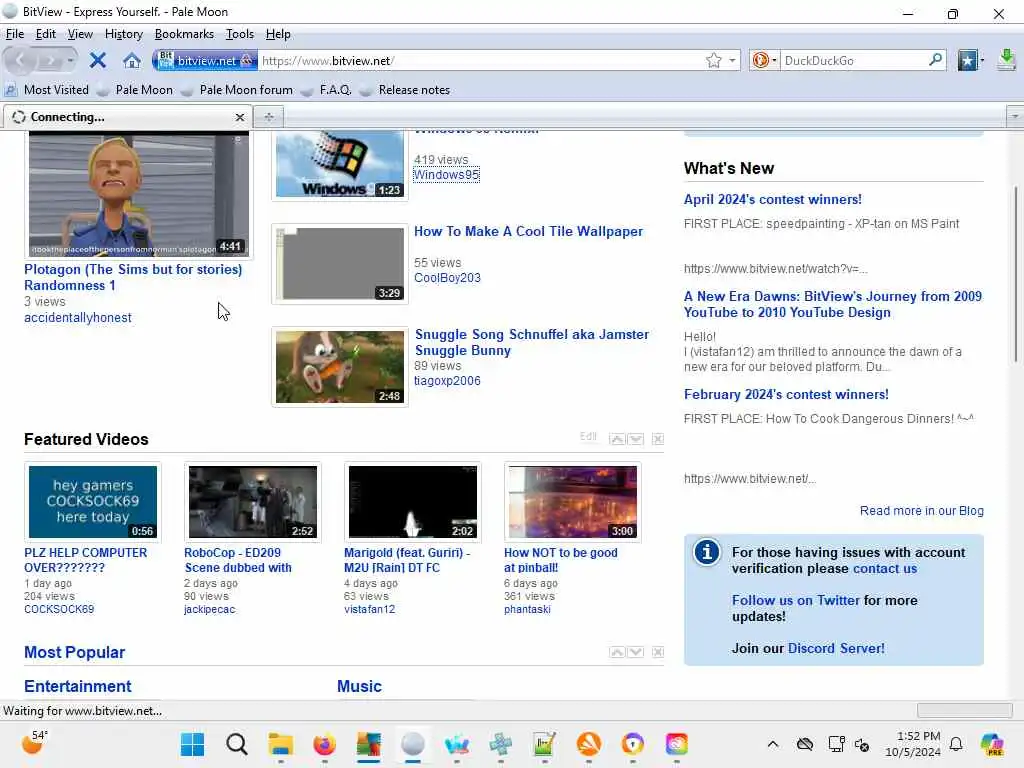
Task: Open the Bookmarks menu
Action: (x=184, y=34)
